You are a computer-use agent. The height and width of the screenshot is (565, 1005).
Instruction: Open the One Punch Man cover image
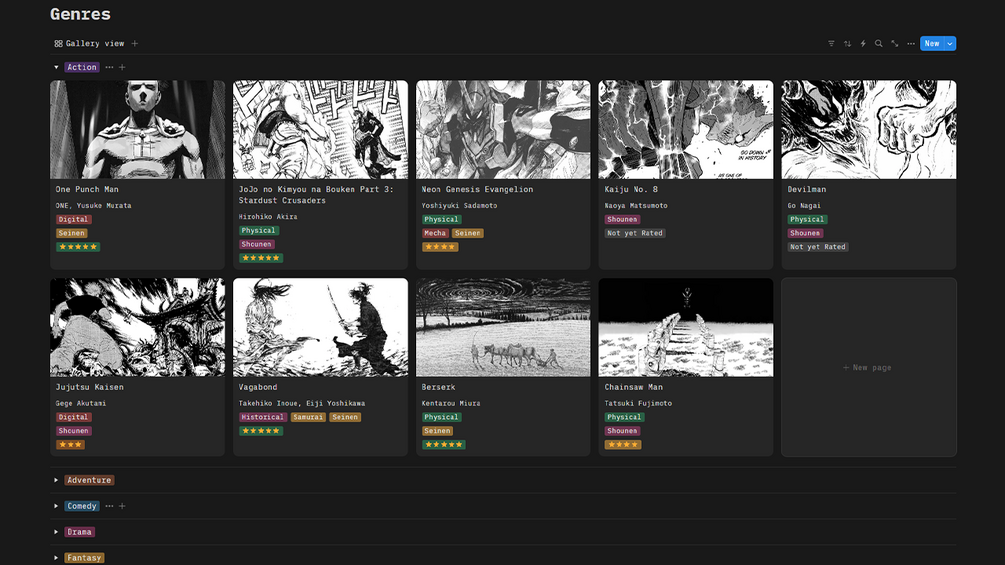(138, 129)
